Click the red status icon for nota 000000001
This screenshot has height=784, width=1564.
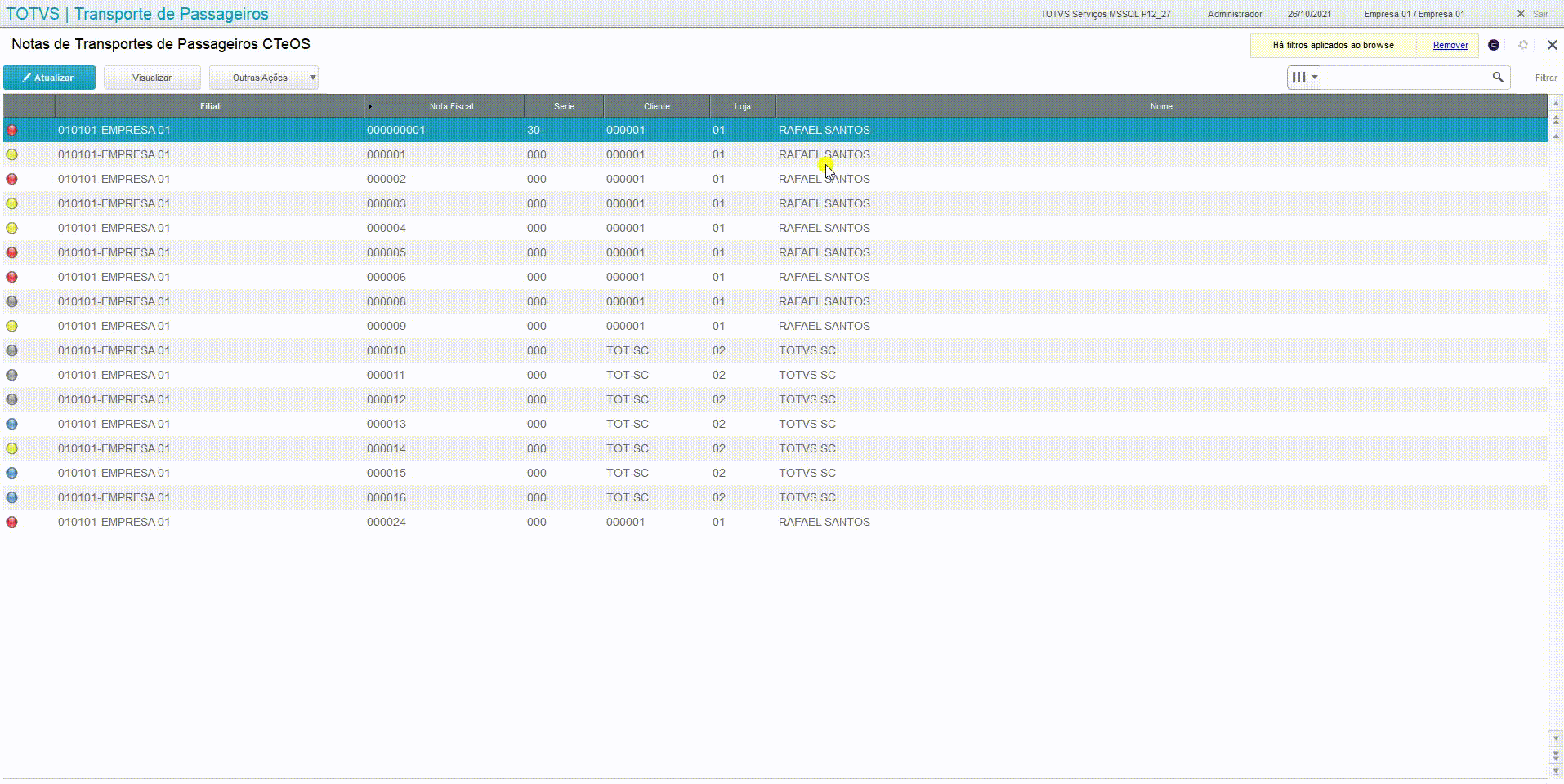coord(11,130)
